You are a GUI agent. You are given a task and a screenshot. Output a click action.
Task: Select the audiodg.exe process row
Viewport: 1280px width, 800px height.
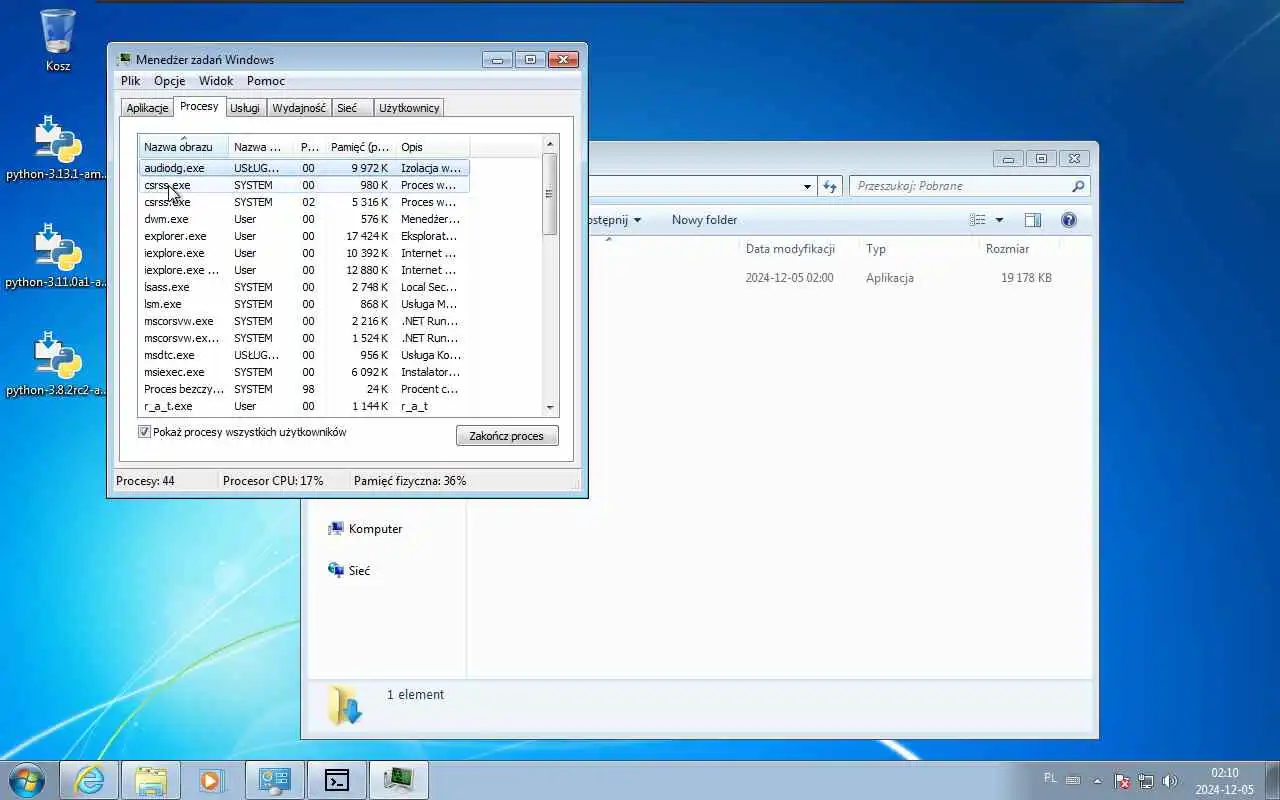(x=304, y=168)
